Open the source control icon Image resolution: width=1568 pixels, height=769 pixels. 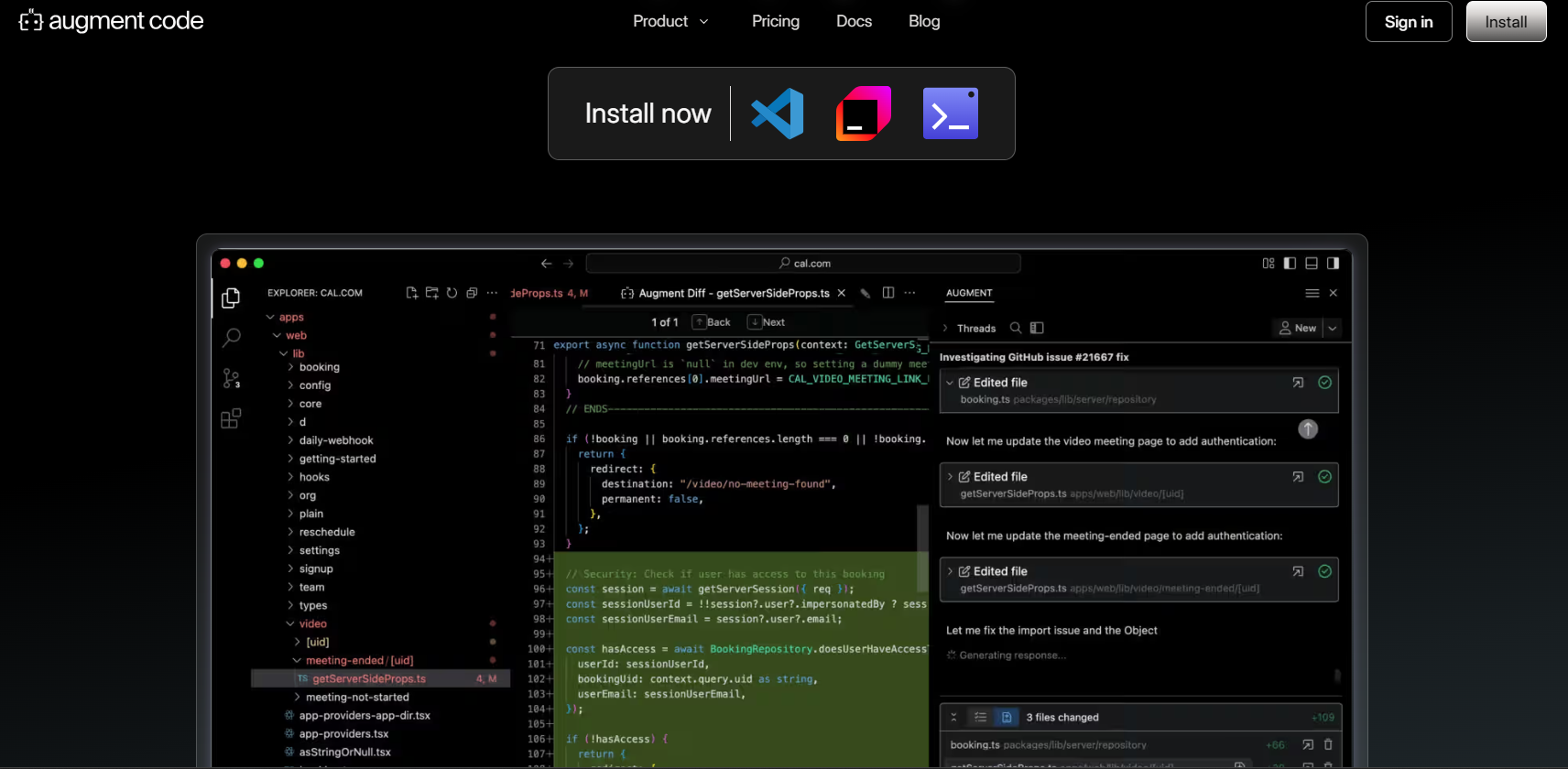coord(231,378)
